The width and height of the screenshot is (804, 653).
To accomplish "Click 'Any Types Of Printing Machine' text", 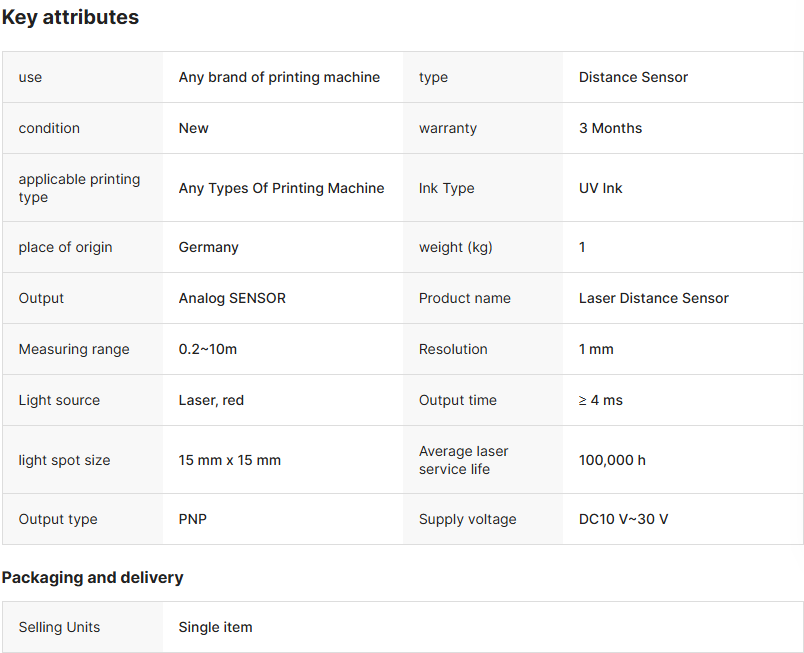I will [x=281, y=188].
